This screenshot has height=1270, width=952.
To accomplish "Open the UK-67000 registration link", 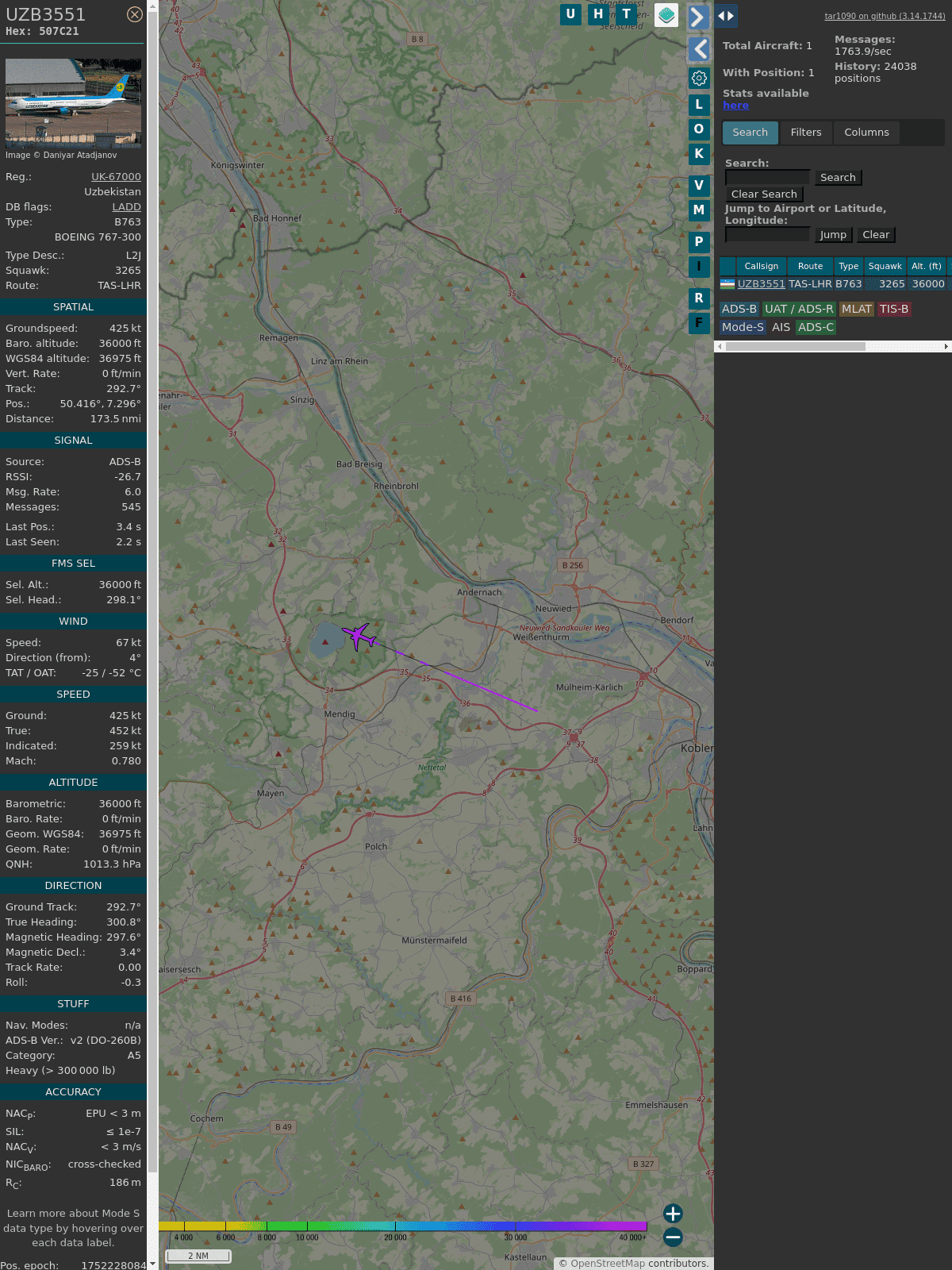I will [x=116, y=177].
